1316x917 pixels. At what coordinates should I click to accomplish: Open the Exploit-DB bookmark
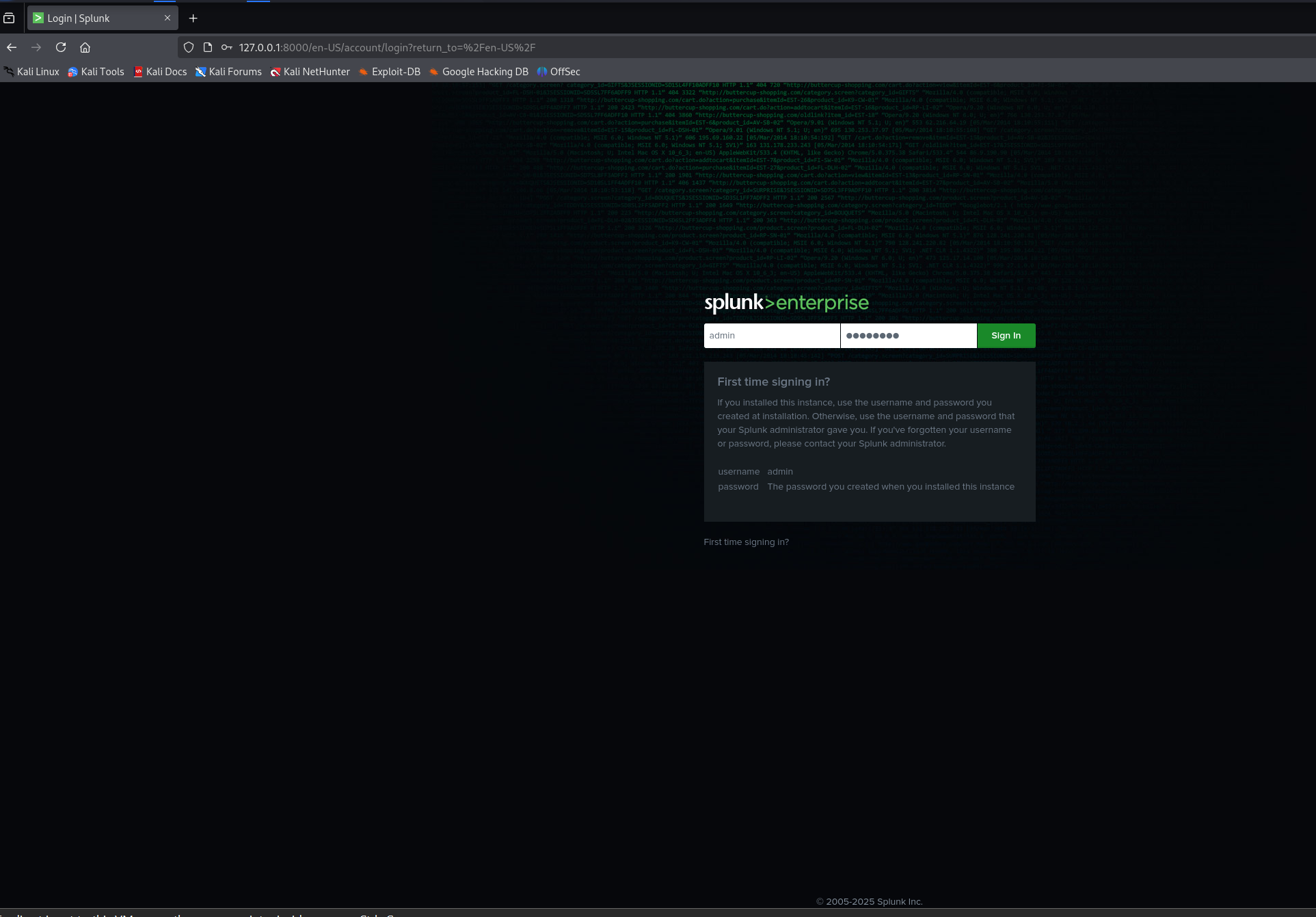pyautogui.click(x=389, y=71)
